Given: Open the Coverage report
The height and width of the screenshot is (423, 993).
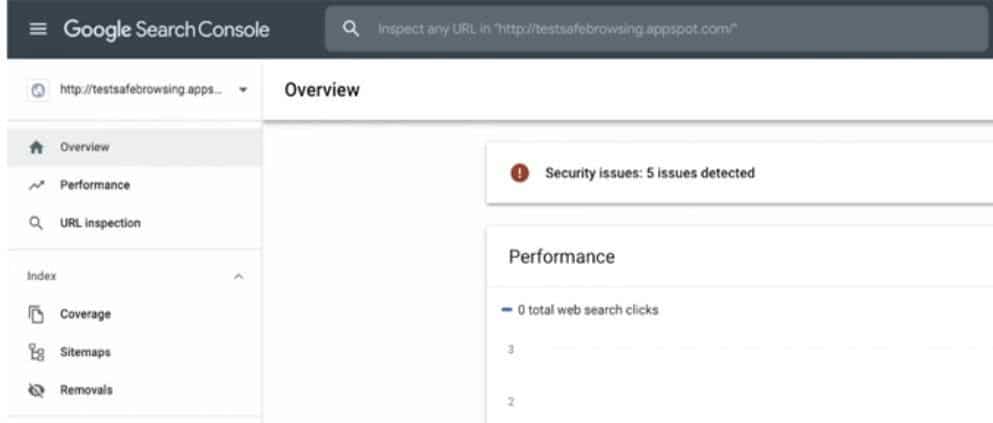Looking at the screenshot, I should click(x=85, y=314).
